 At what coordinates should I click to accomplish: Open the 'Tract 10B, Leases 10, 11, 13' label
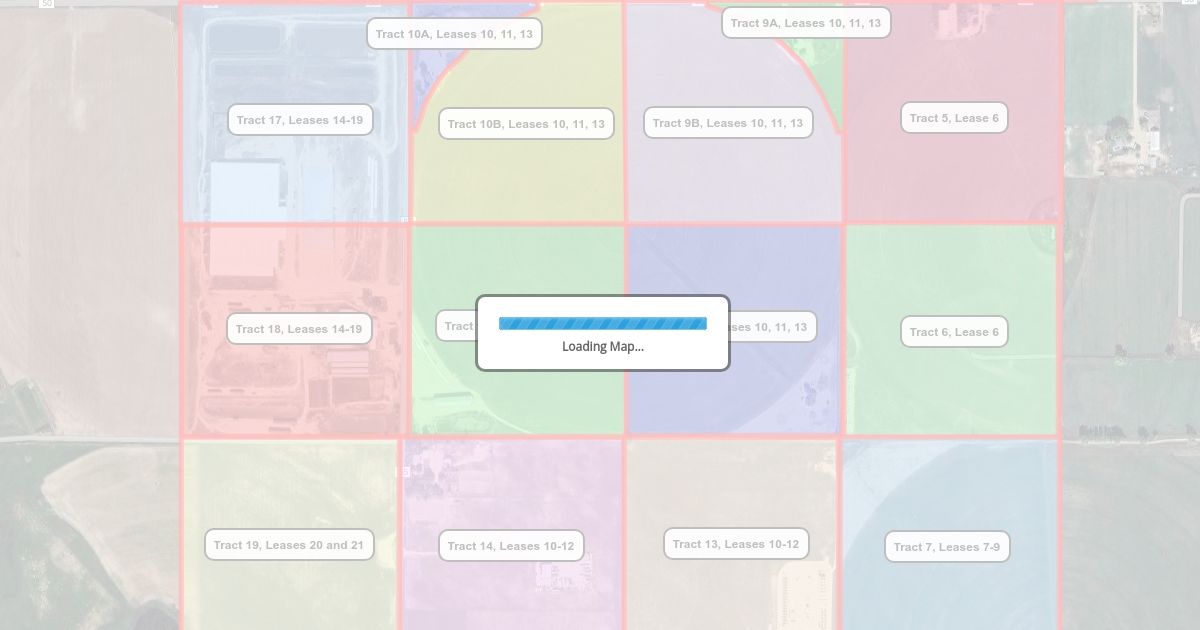[x=526, y=124]
